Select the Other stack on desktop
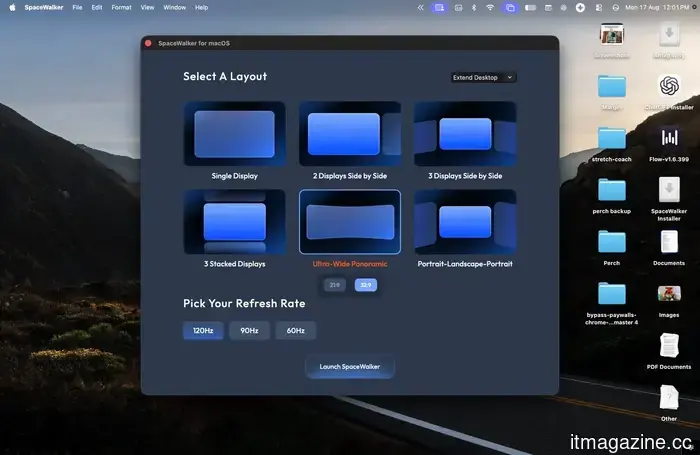 [x=669, y=403]
